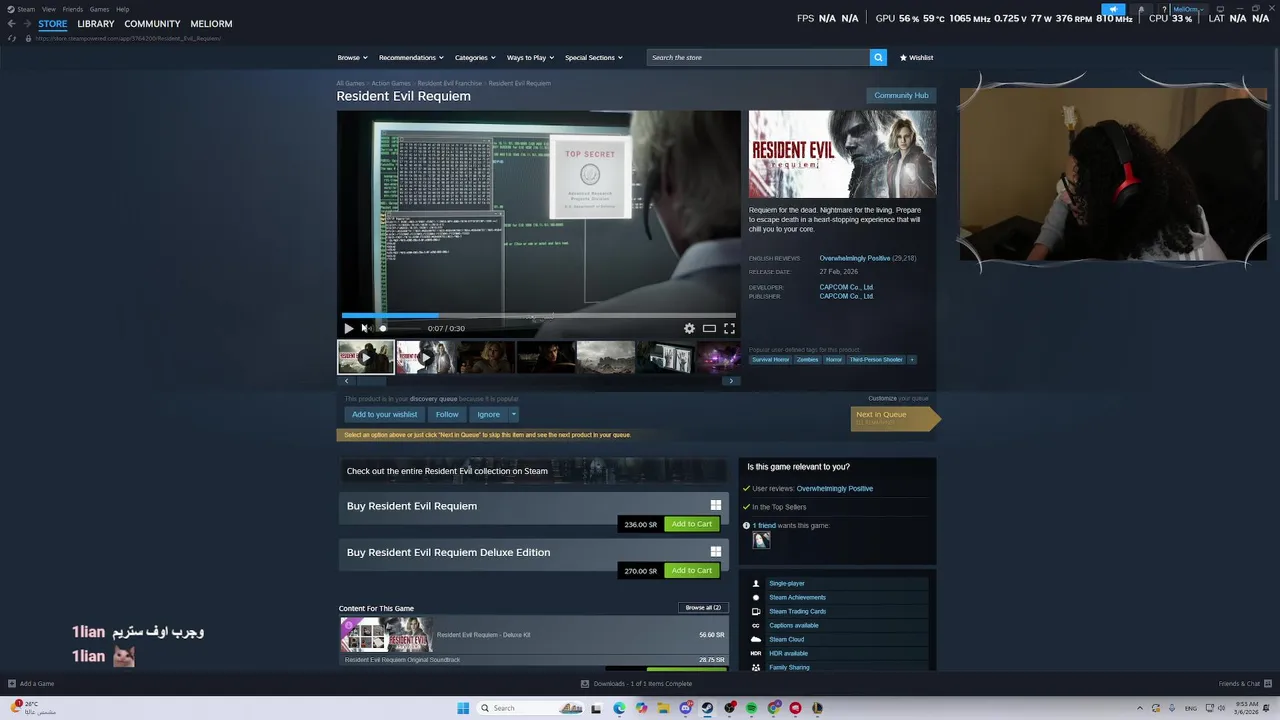Switch to the COMMUNITY tab
This screenshot has width=1280, height=720.
click(152, 24)
